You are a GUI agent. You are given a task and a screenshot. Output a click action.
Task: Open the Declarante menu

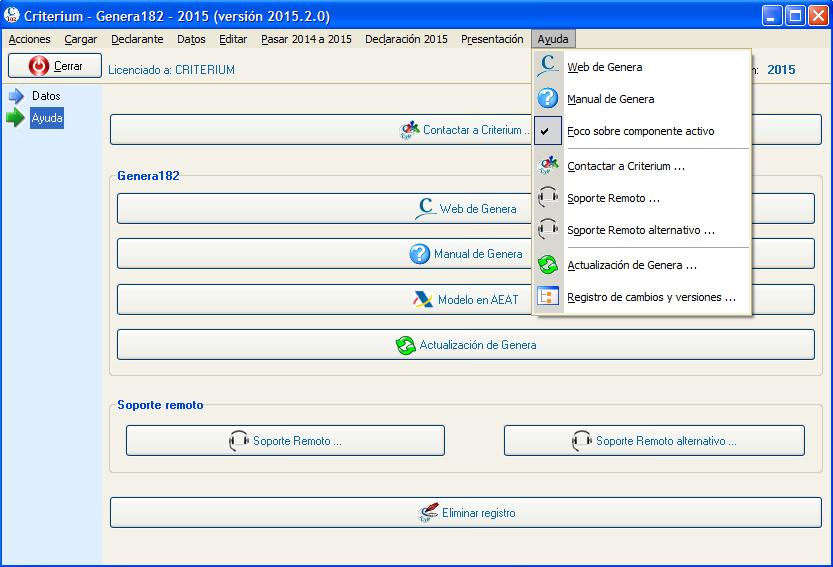[137, 39]
